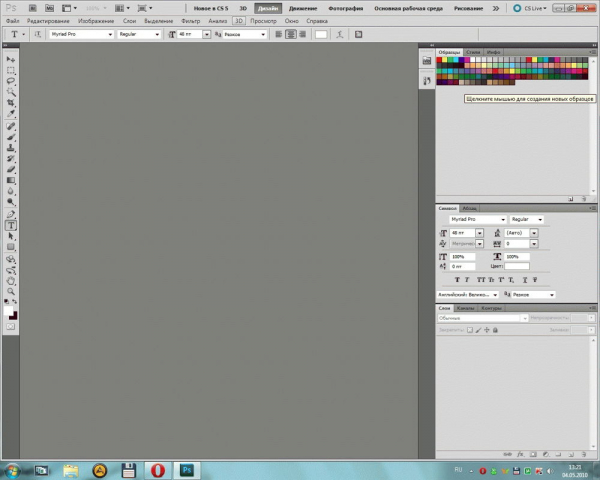This screenshot has height=480, width=600.
Task: Select the Path Selection tool
Action: point(11,236)
